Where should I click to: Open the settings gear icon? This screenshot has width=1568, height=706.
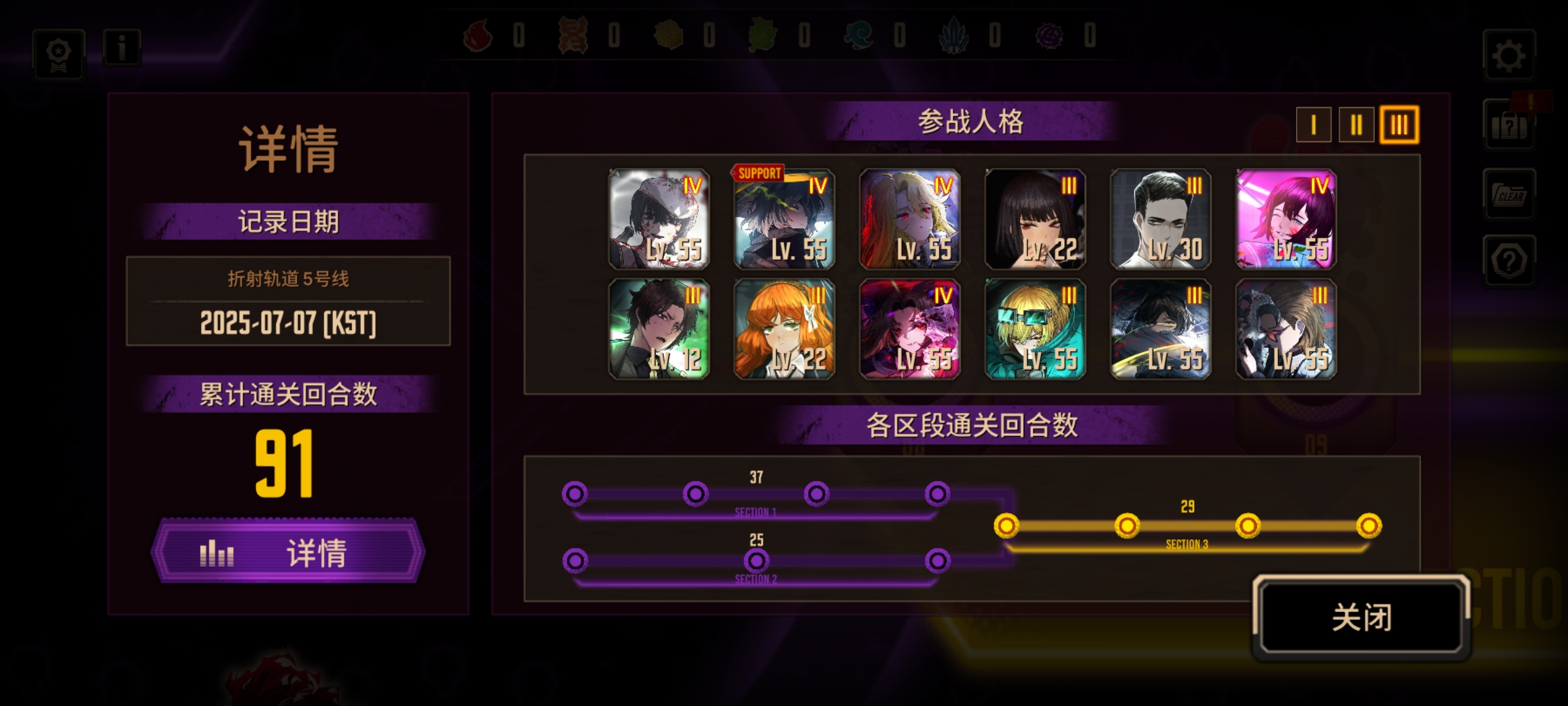click(1509, 56)
